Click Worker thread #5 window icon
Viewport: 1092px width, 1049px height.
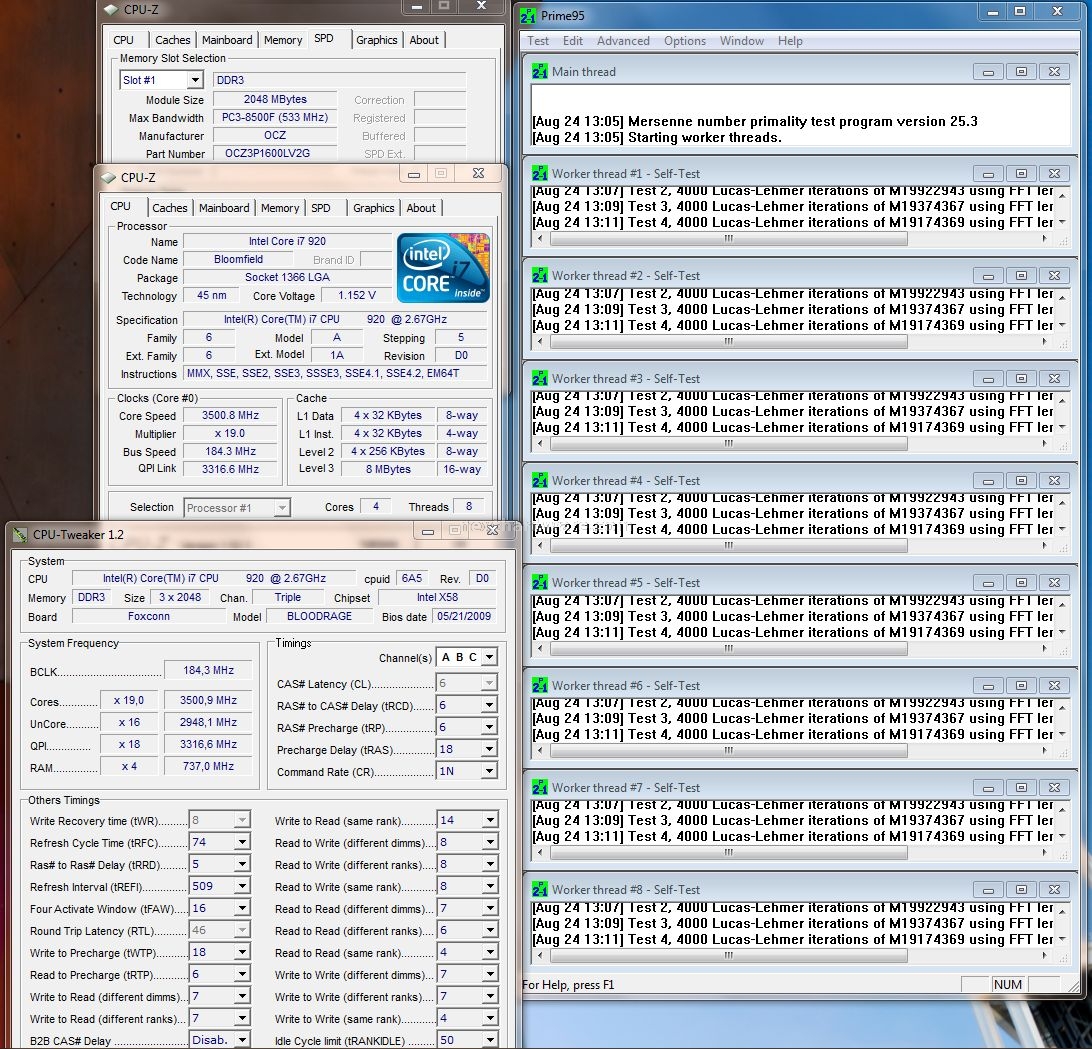(x=540, y=582)
